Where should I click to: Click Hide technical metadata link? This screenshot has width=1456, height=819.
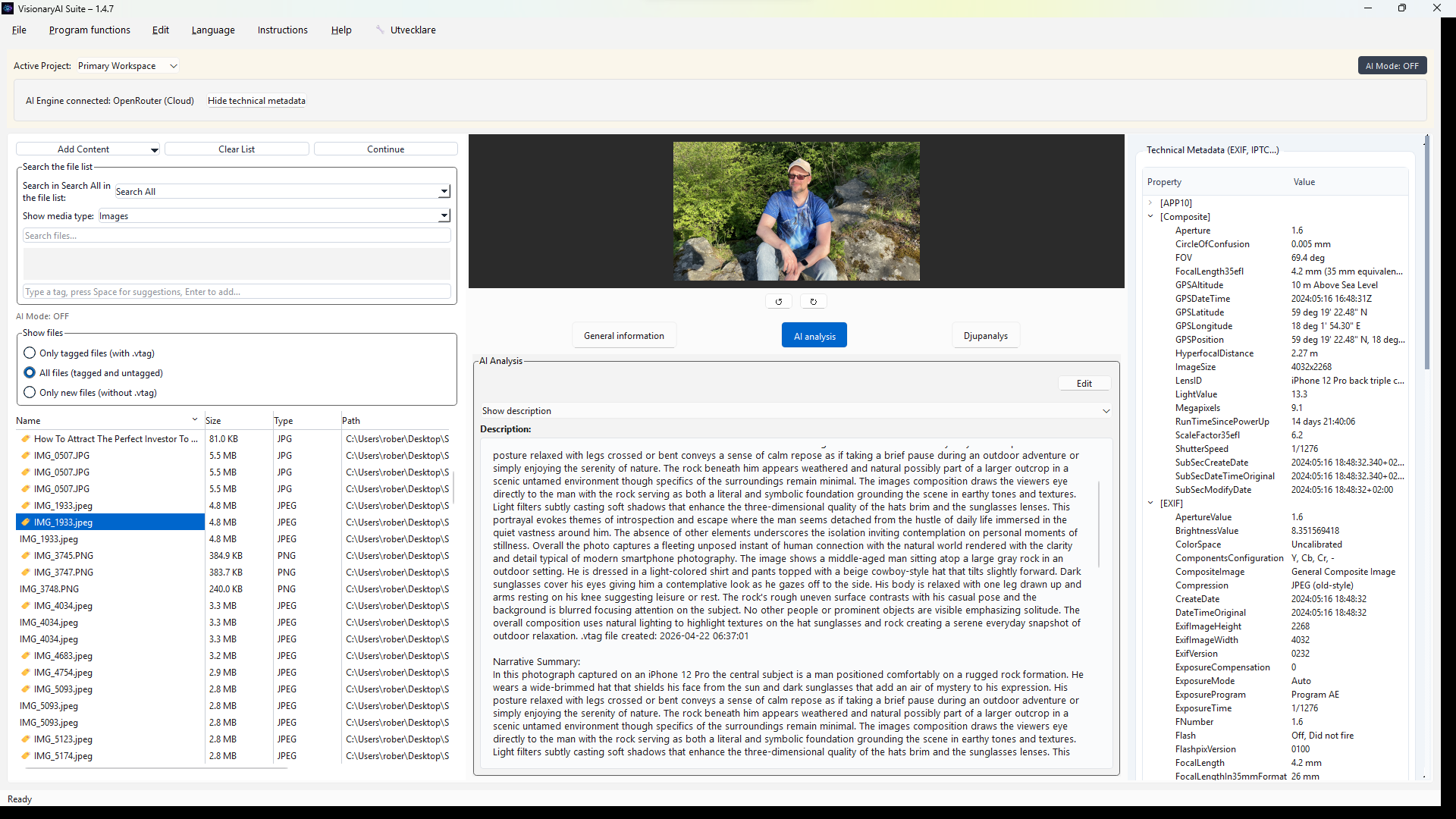tap(256, 101)
